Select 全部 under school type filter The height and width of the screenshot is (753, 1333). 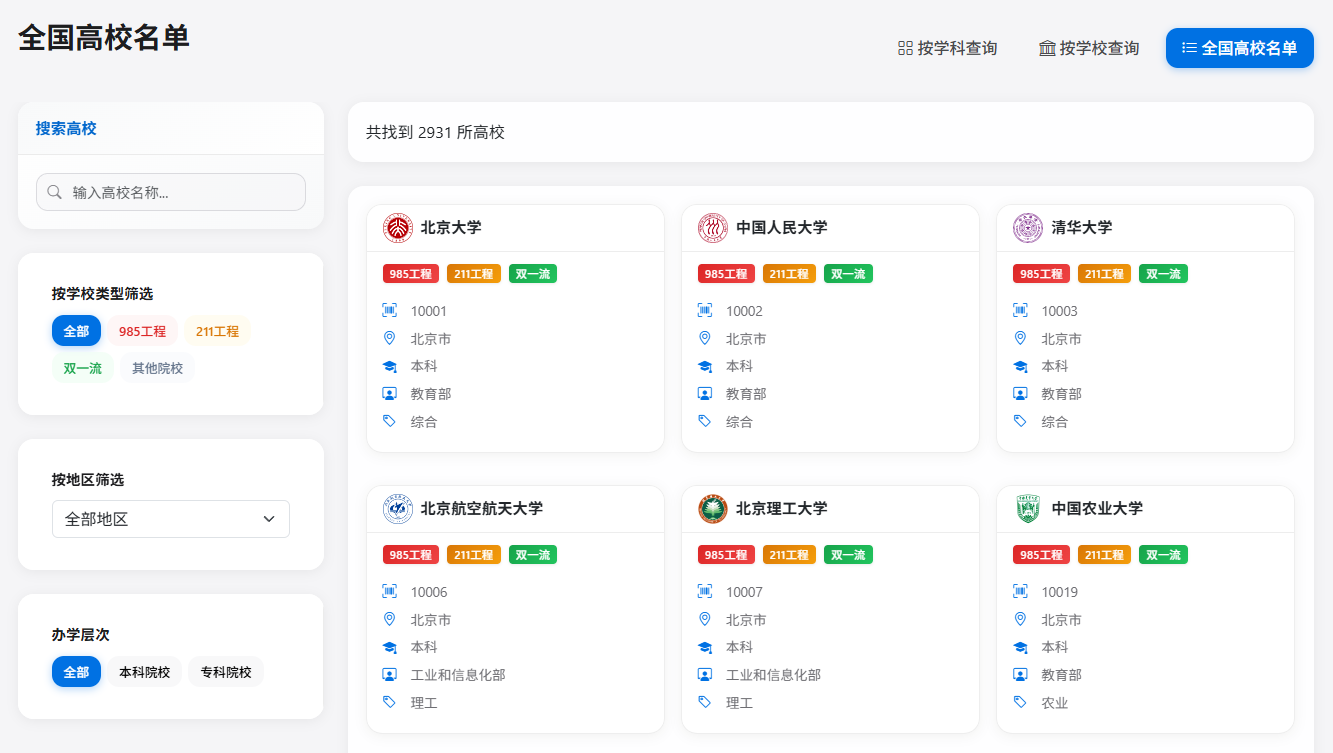pos(76,331)
